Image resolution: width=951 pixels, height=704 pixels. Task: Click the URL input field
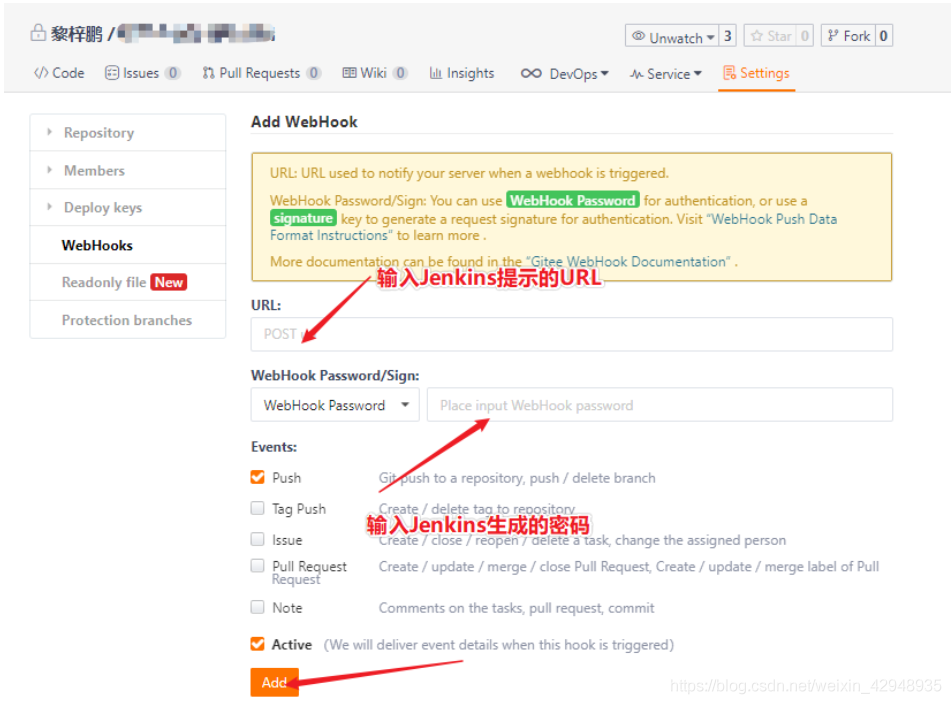tap(571, 334)
